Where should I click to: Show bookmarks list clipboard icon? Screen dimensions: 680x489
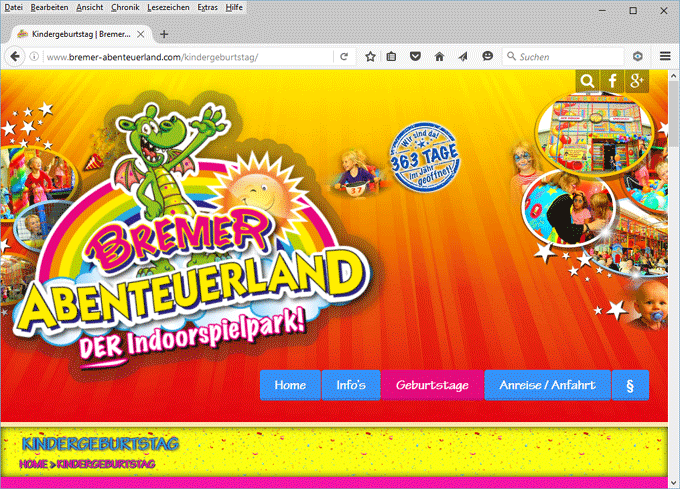point(391,56)
